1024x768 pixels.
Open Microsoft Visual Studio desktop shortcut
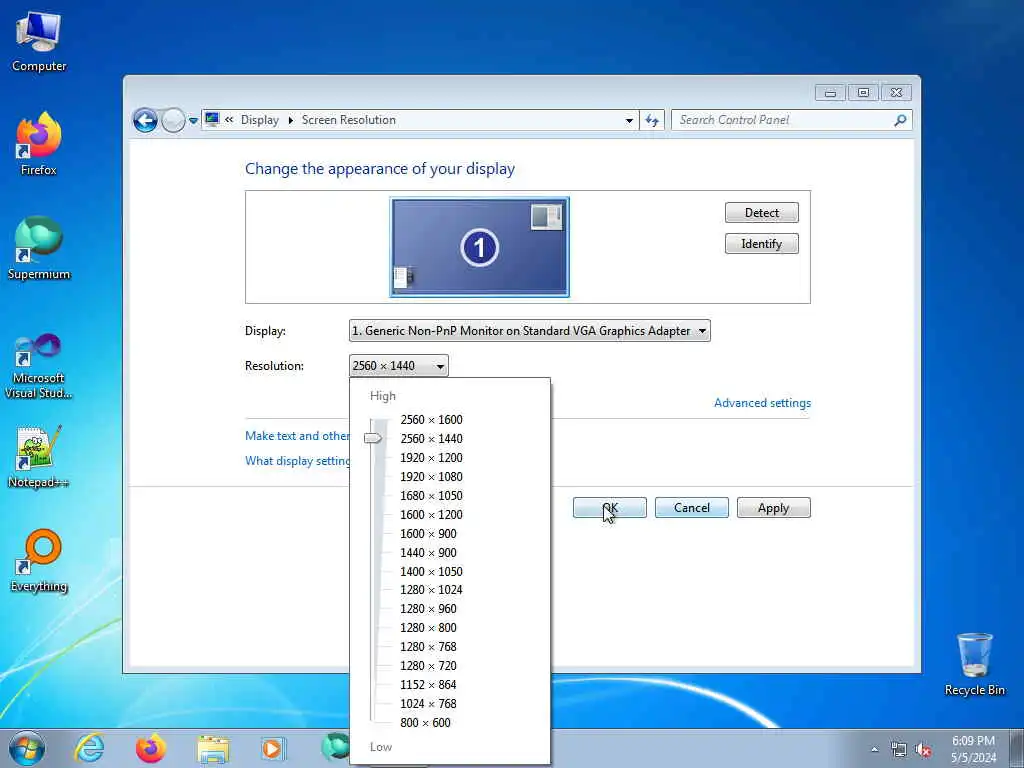pyautogui.click(x=39, y=366)
